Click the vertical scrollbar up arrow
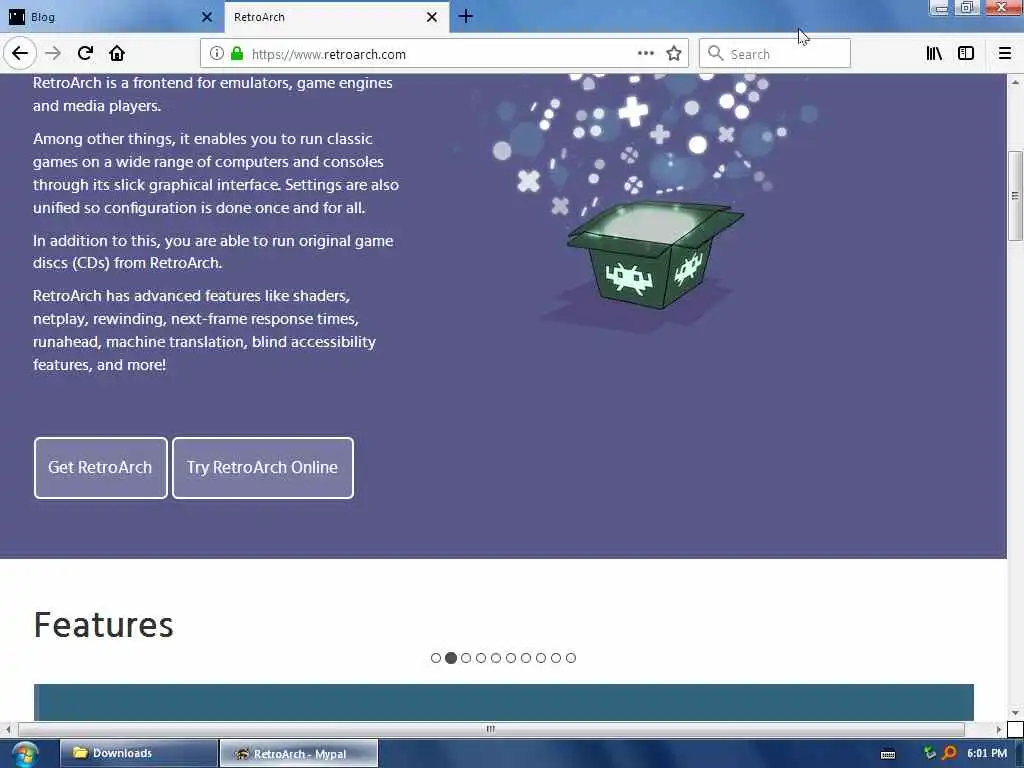 [x=1015, y=82]
